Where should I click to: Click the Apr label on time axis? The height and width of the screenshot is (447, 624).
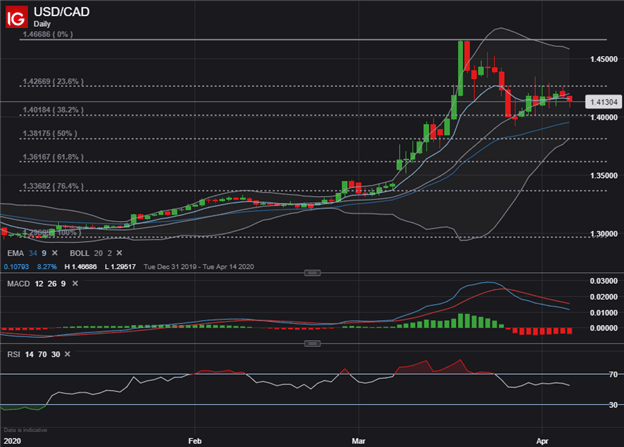click(x=542, y=441)
